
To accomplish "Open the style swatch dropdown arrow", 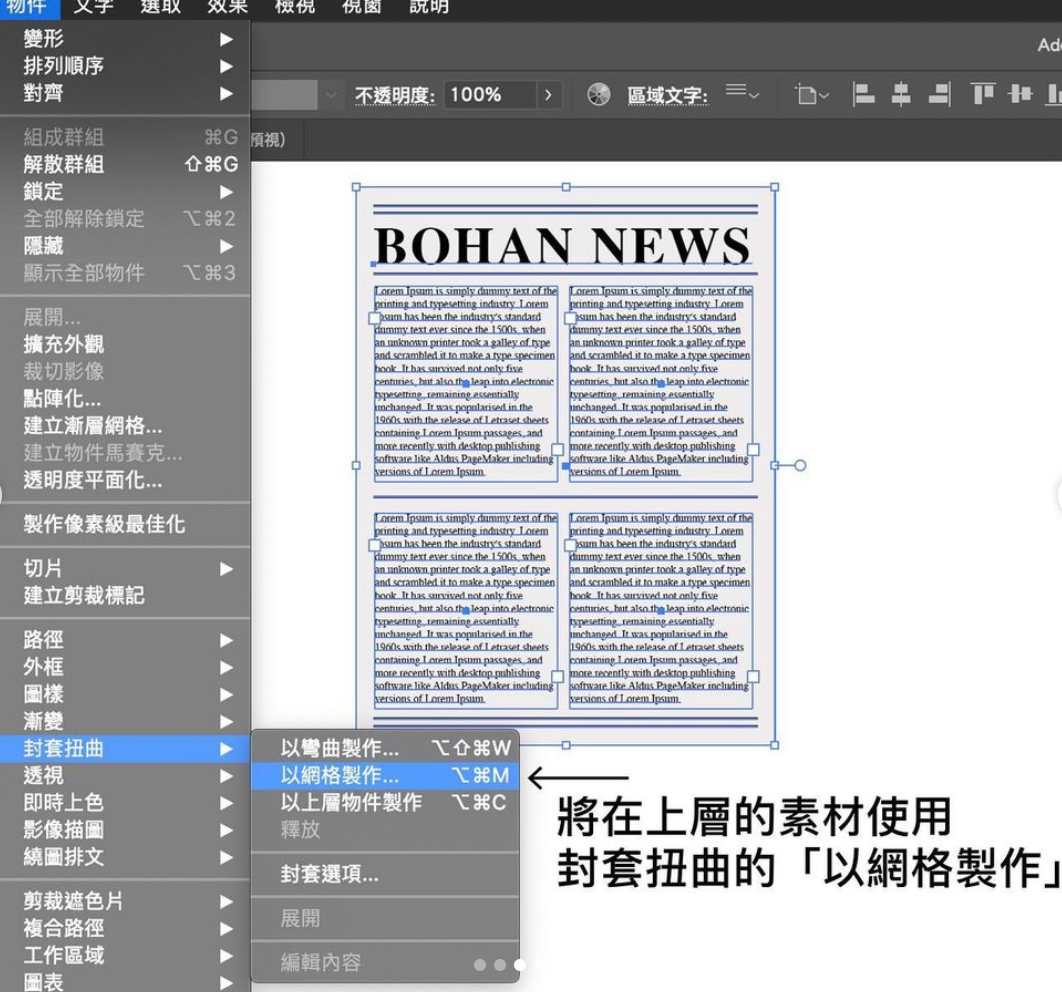I will coord(331,95).
